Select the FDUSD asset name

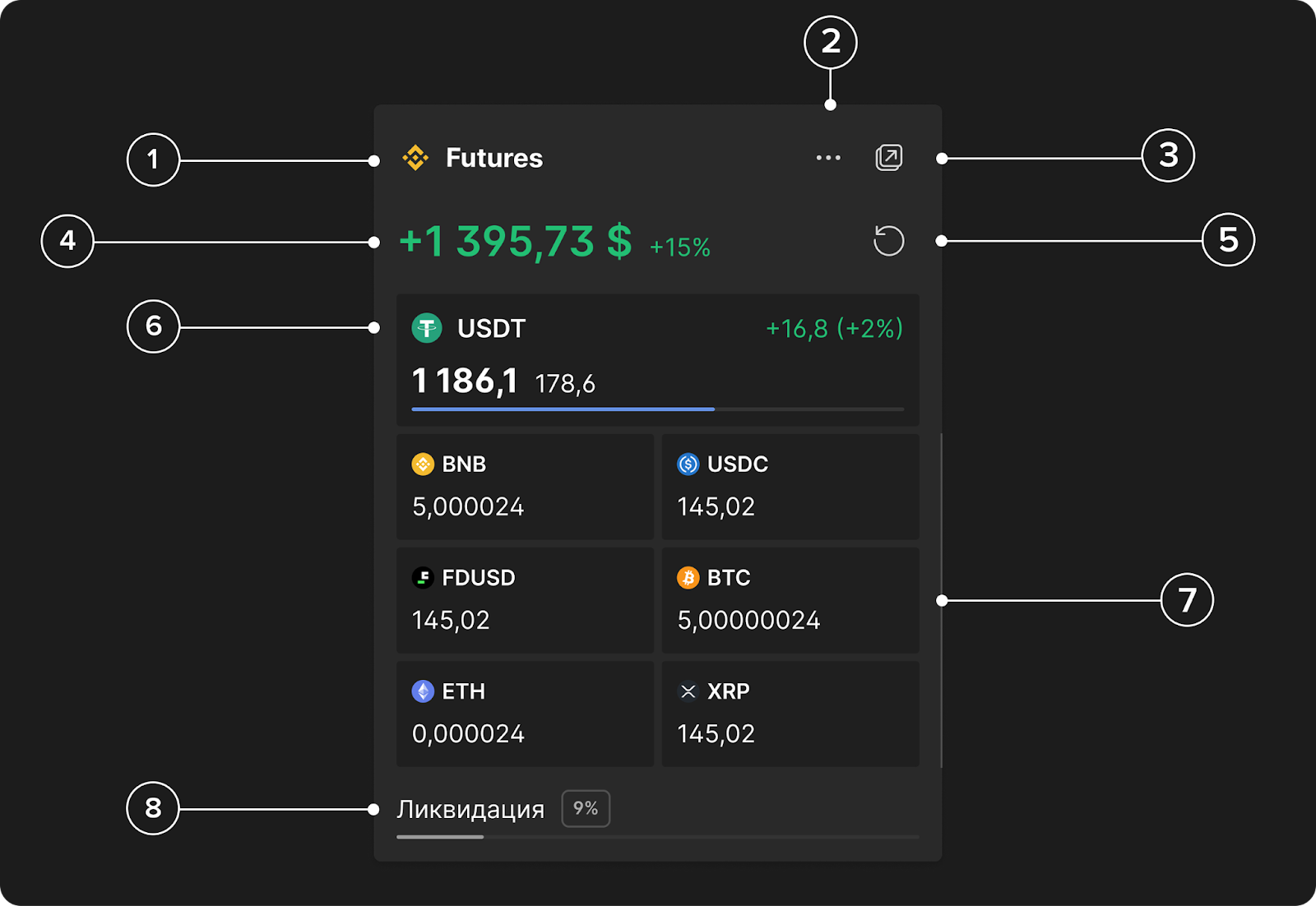coord(479,577)
